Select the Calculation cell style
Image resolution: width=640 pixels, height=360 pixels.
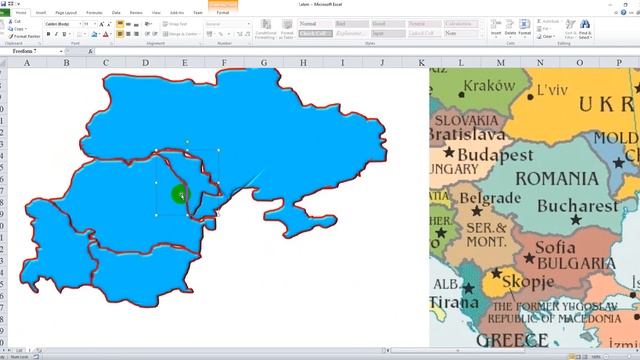coord(462,24)
